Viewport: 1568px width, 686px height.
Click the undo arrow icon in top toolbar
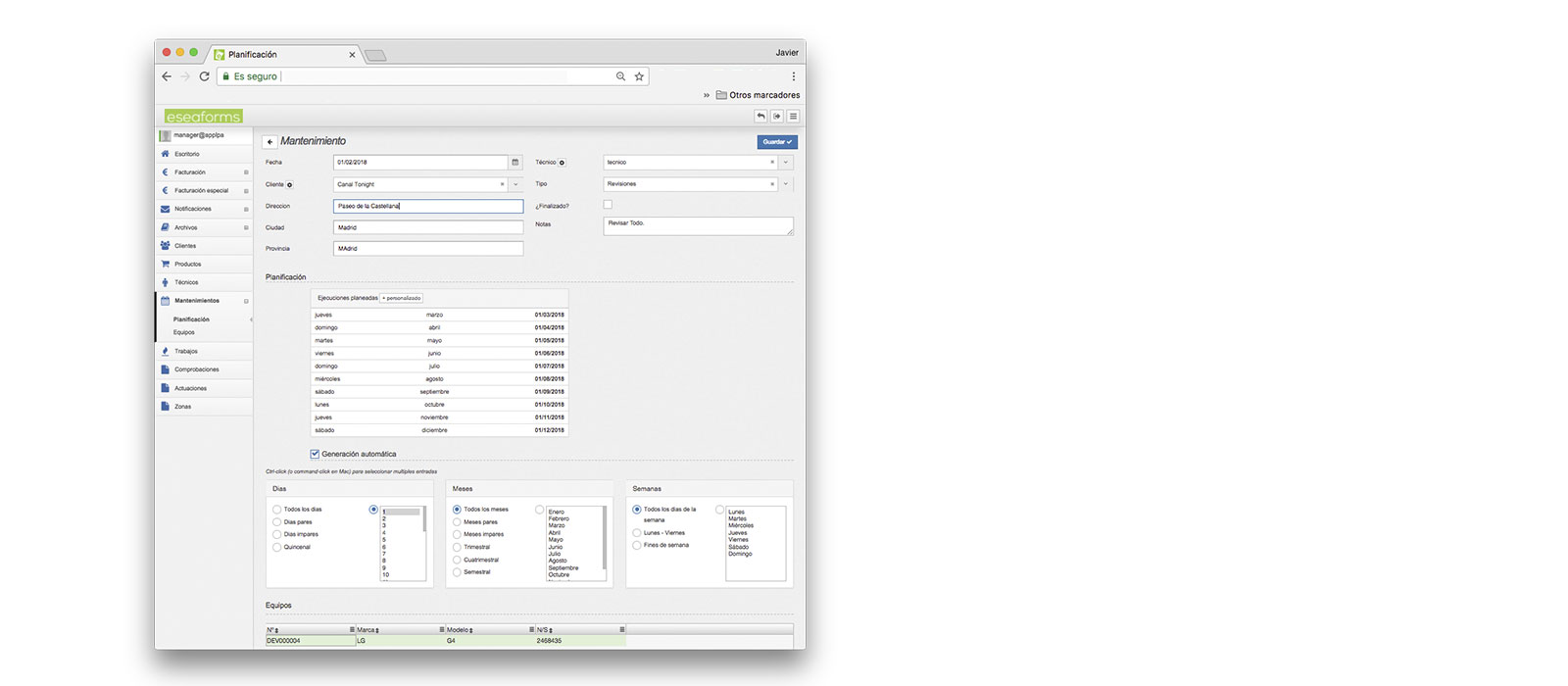click(x=760, y=117)
